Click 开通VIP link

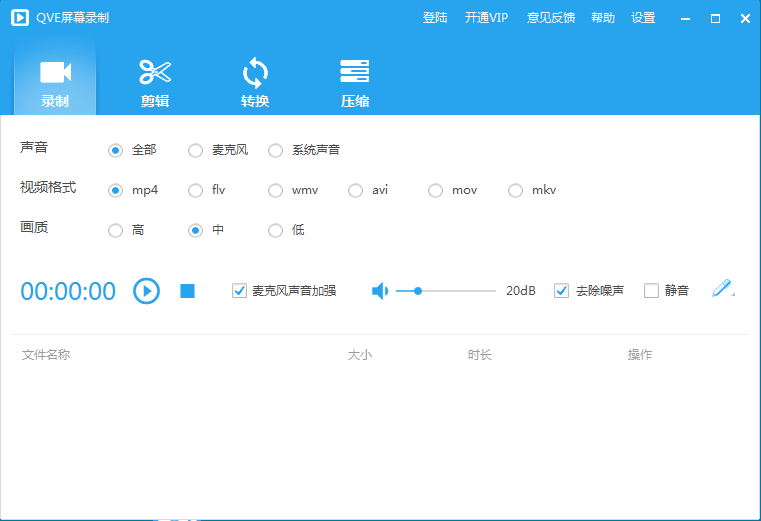point(487,18)
